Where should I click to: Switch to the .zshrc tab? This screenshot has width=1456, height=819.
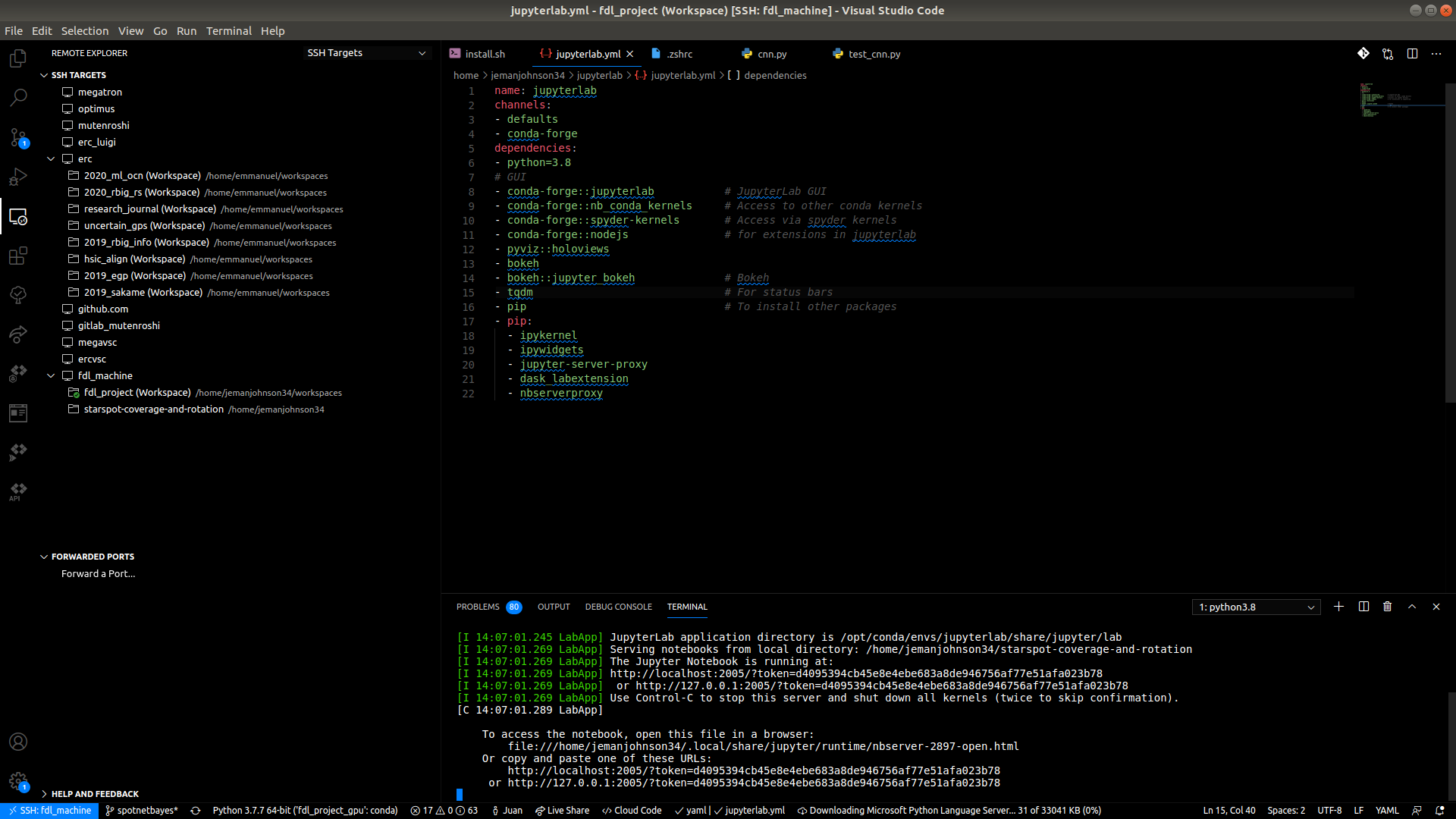(679, 54)
